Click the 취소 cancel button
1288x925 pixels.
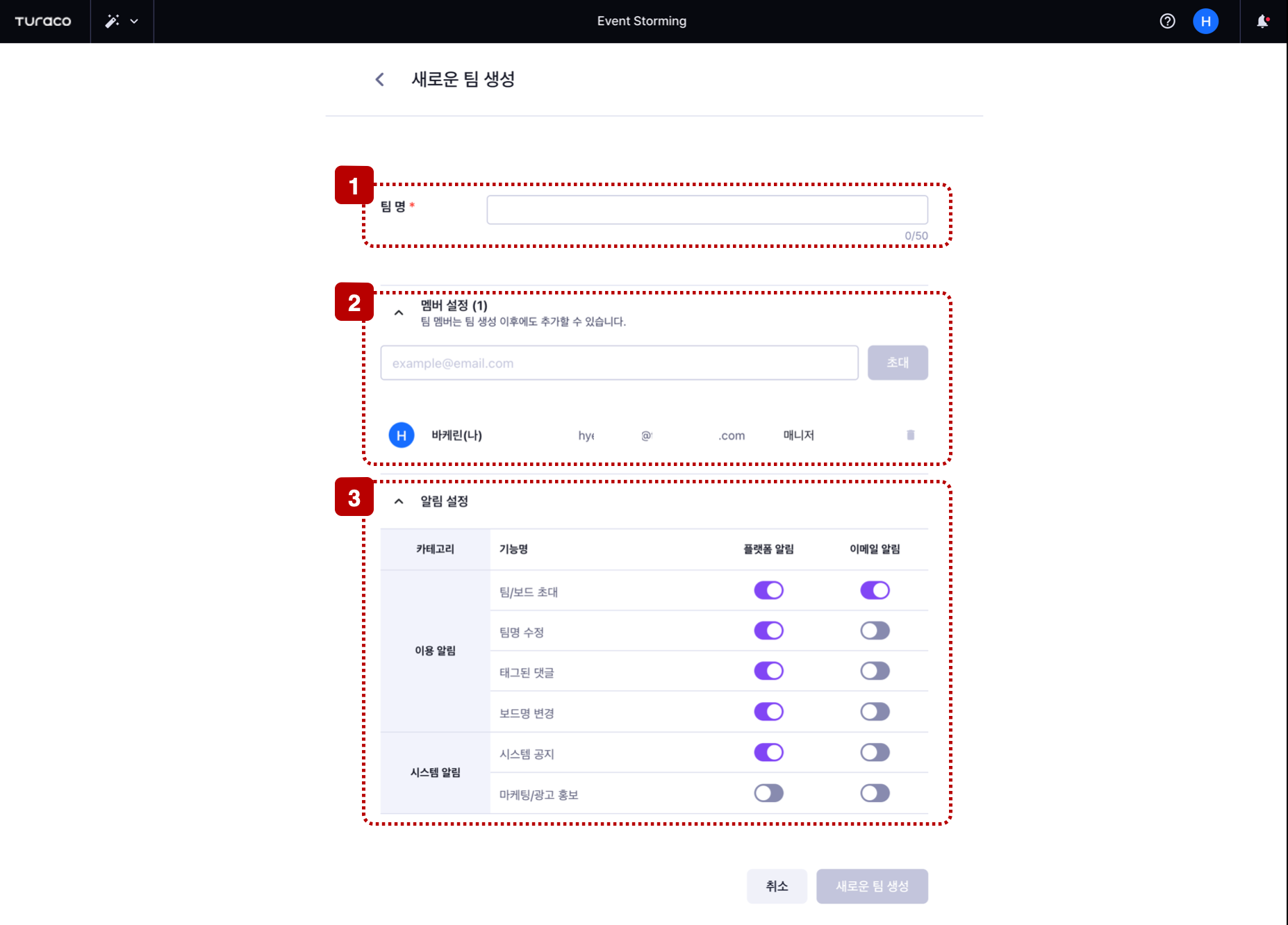click(777, 886)
